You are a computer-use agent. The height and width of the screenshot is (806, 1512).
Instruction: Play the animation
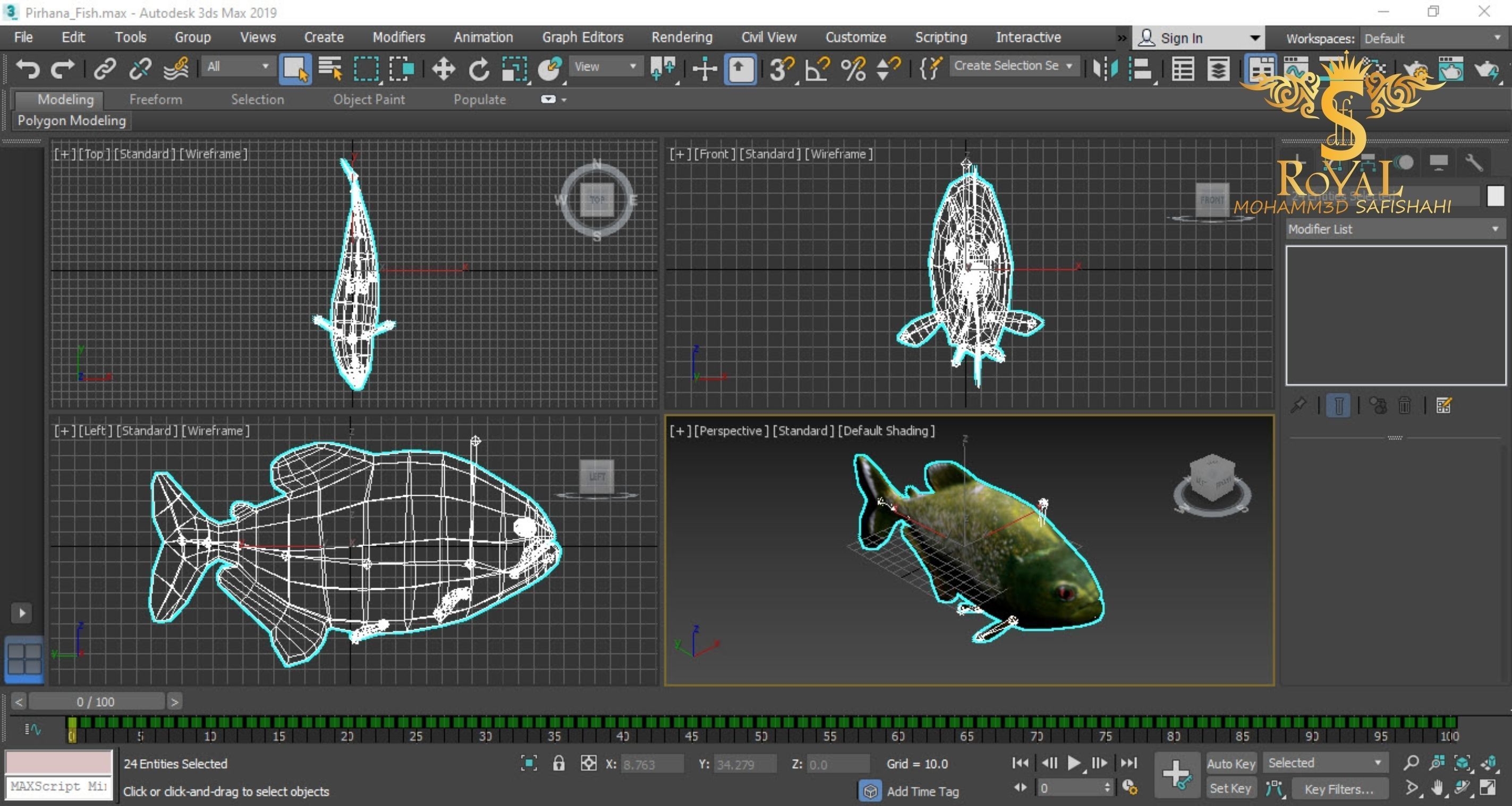coord(1074,762)
